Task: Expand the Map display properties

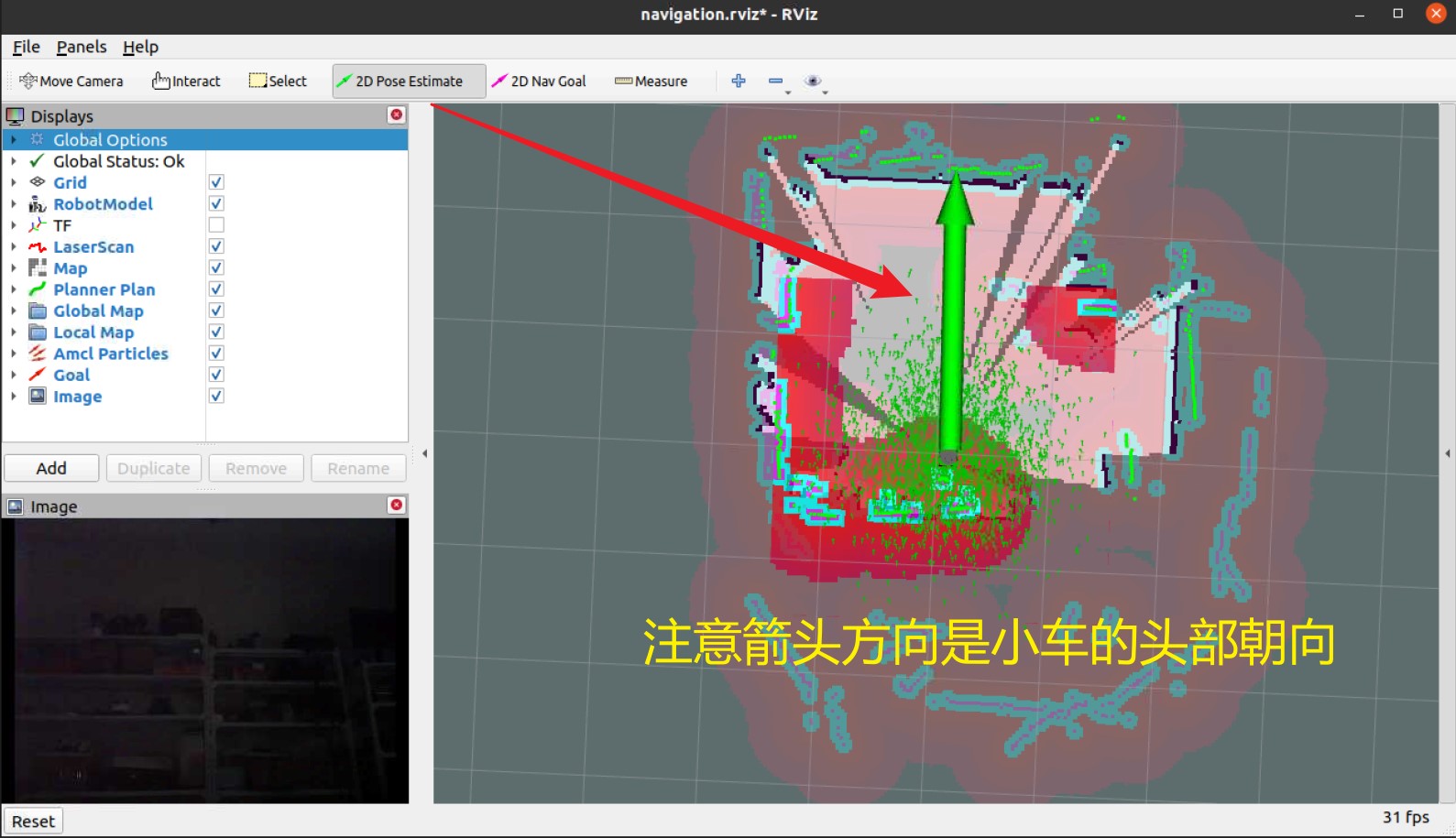Action: click(x=14, y=267)
